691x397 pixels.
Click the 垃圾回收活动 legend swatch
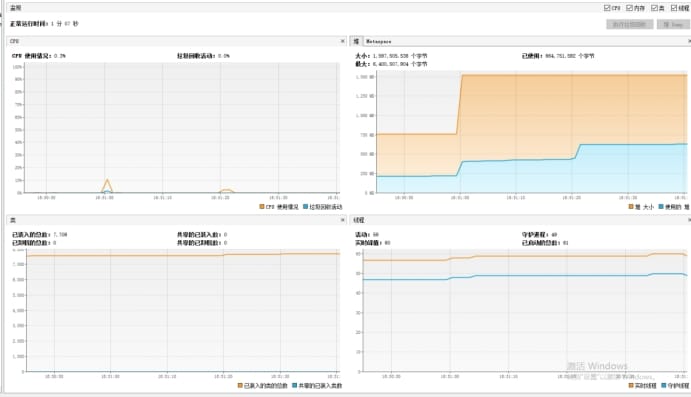305,207
